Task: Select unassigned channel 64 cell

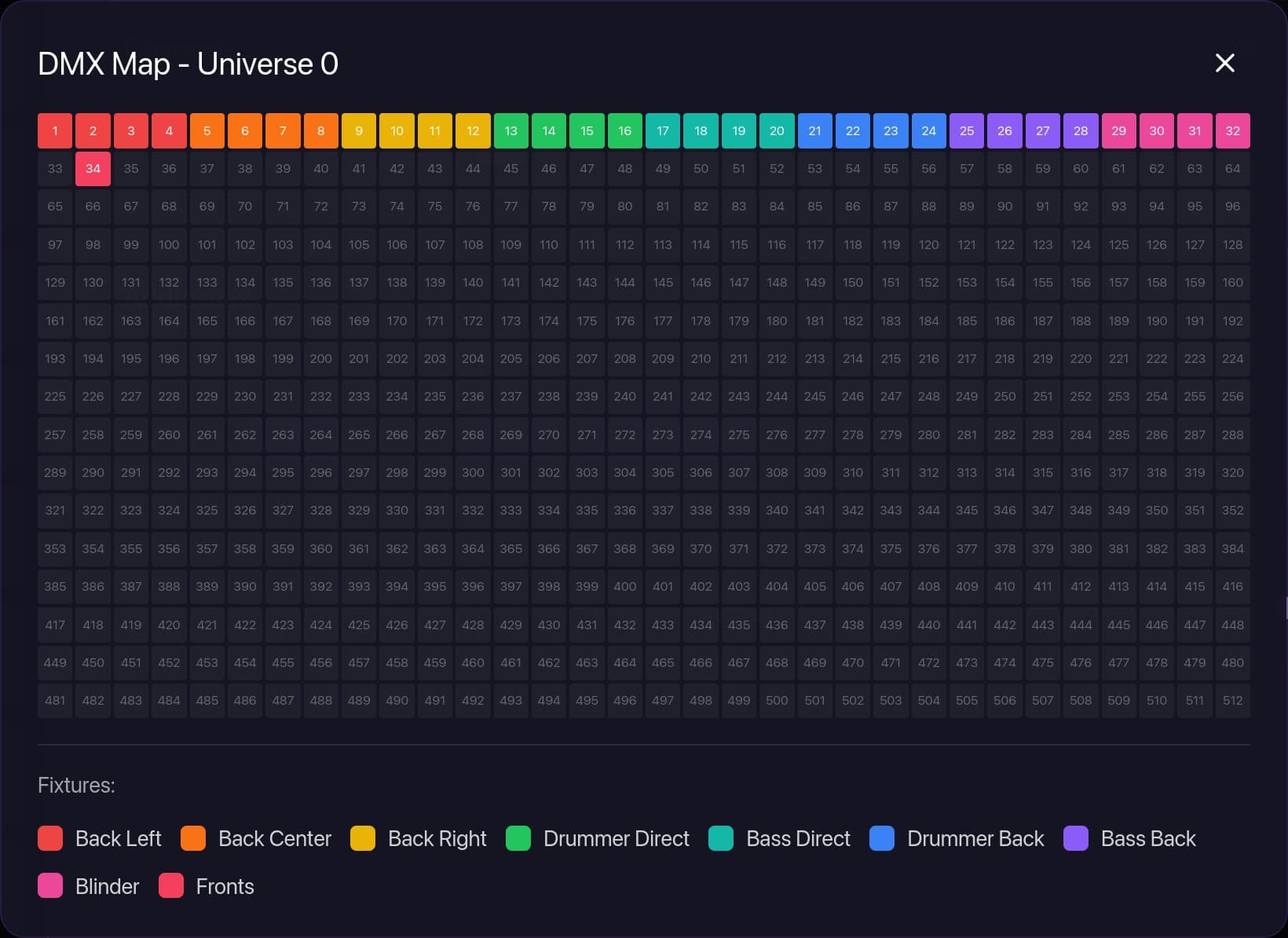Action: [x=1233, y=169]
